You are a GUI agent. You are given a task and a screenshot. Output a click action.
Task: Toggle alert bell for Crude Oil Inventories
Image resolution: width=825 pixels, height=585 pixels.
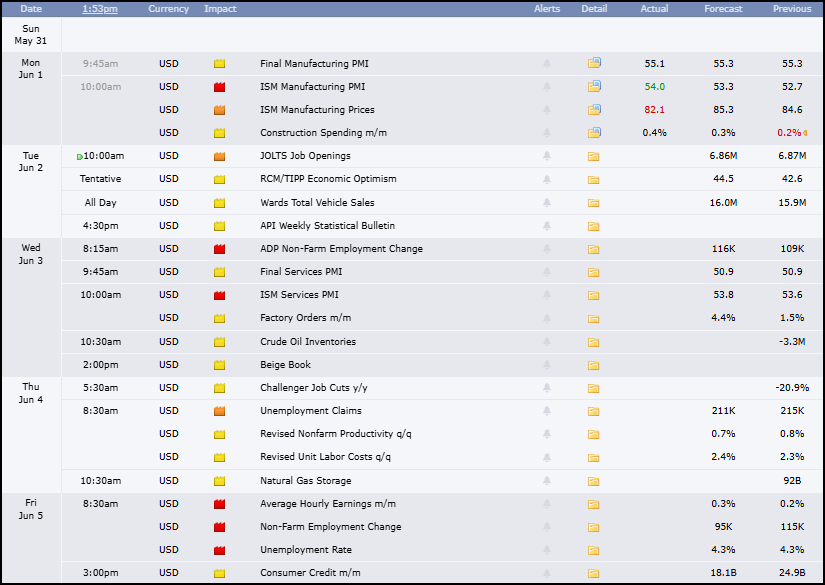[x=547, y=342]
